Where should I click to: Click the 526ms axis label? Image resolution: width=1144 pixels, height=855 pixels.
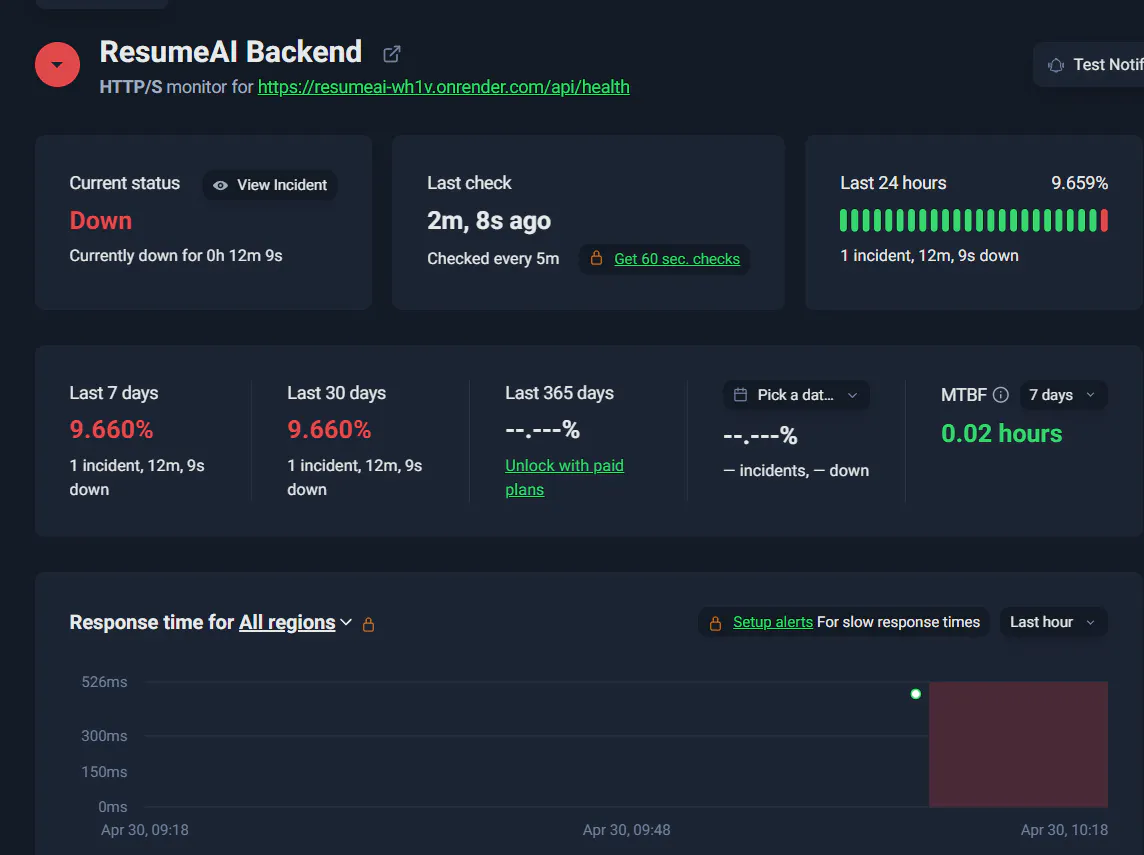click(x=104, y=682)
